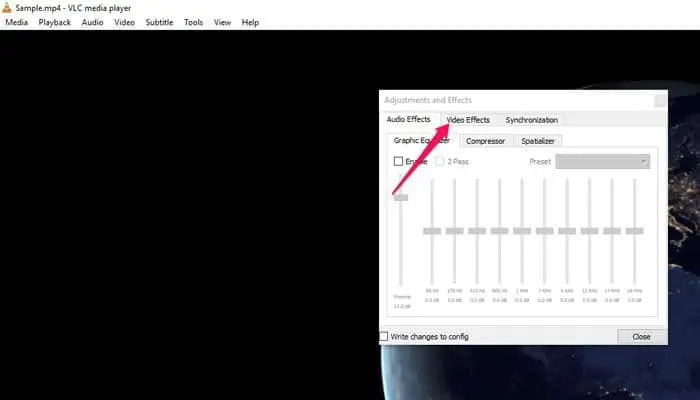The height and width of the screenshot is (400, 700).
Task: Toggle the 2 Pass checkbox
Action: tap(440, 161)
